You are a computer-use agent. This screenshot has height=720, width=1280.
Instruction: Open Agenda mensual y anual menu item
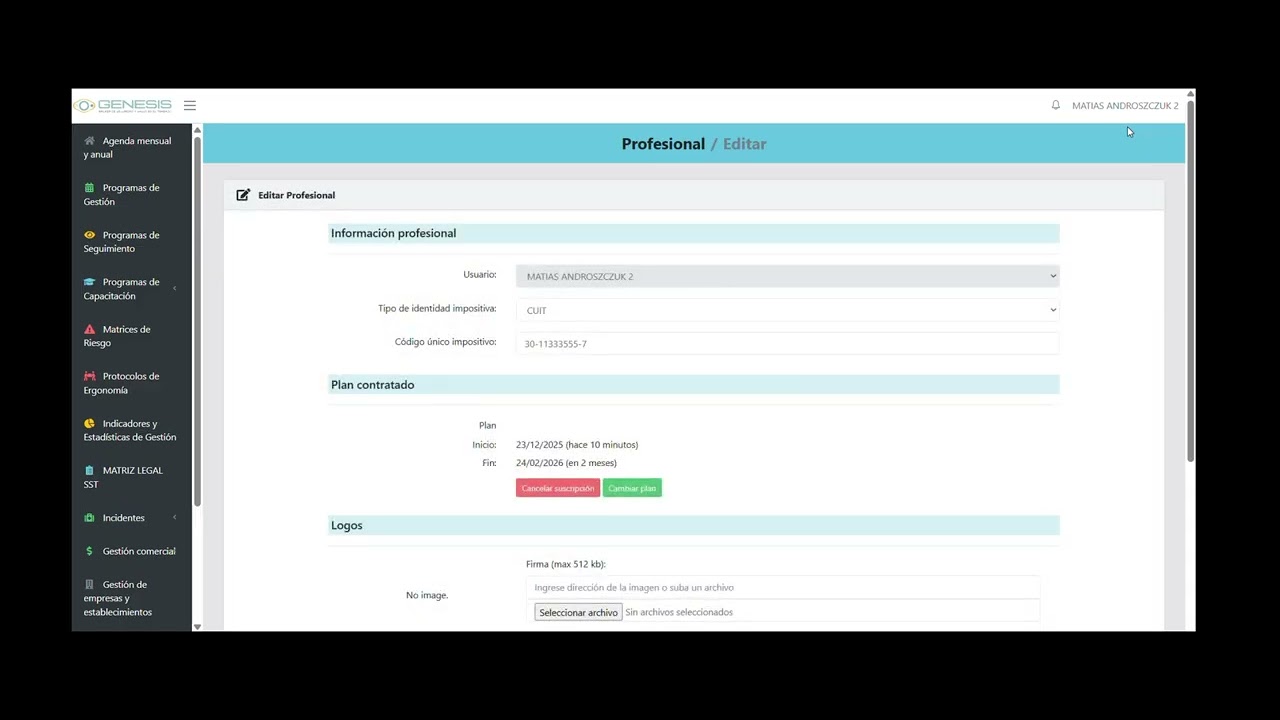[x=131, y=148]
